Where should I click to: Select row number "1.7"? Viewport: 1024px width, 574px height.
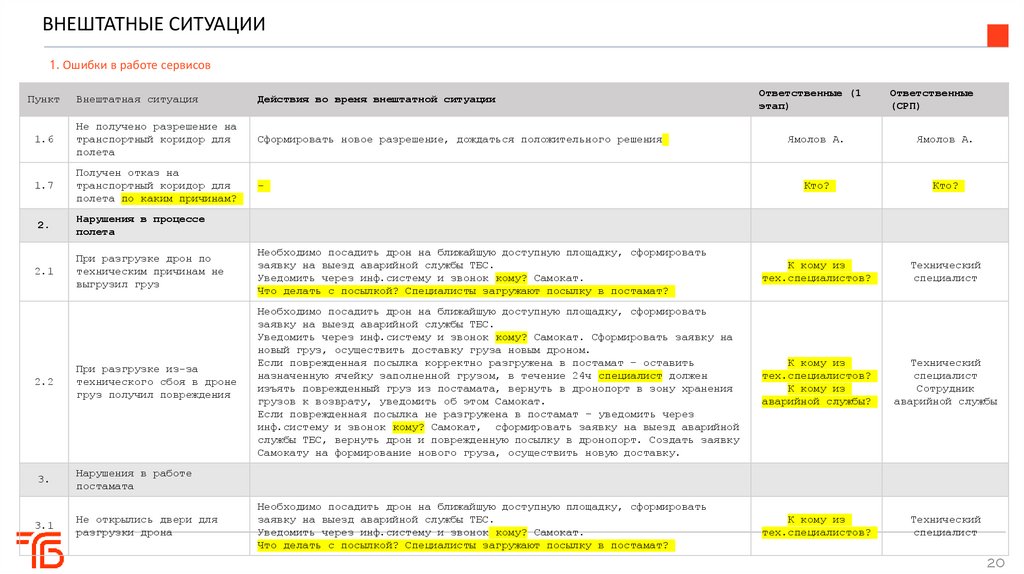pyautogui.click(x=44, y=185)
